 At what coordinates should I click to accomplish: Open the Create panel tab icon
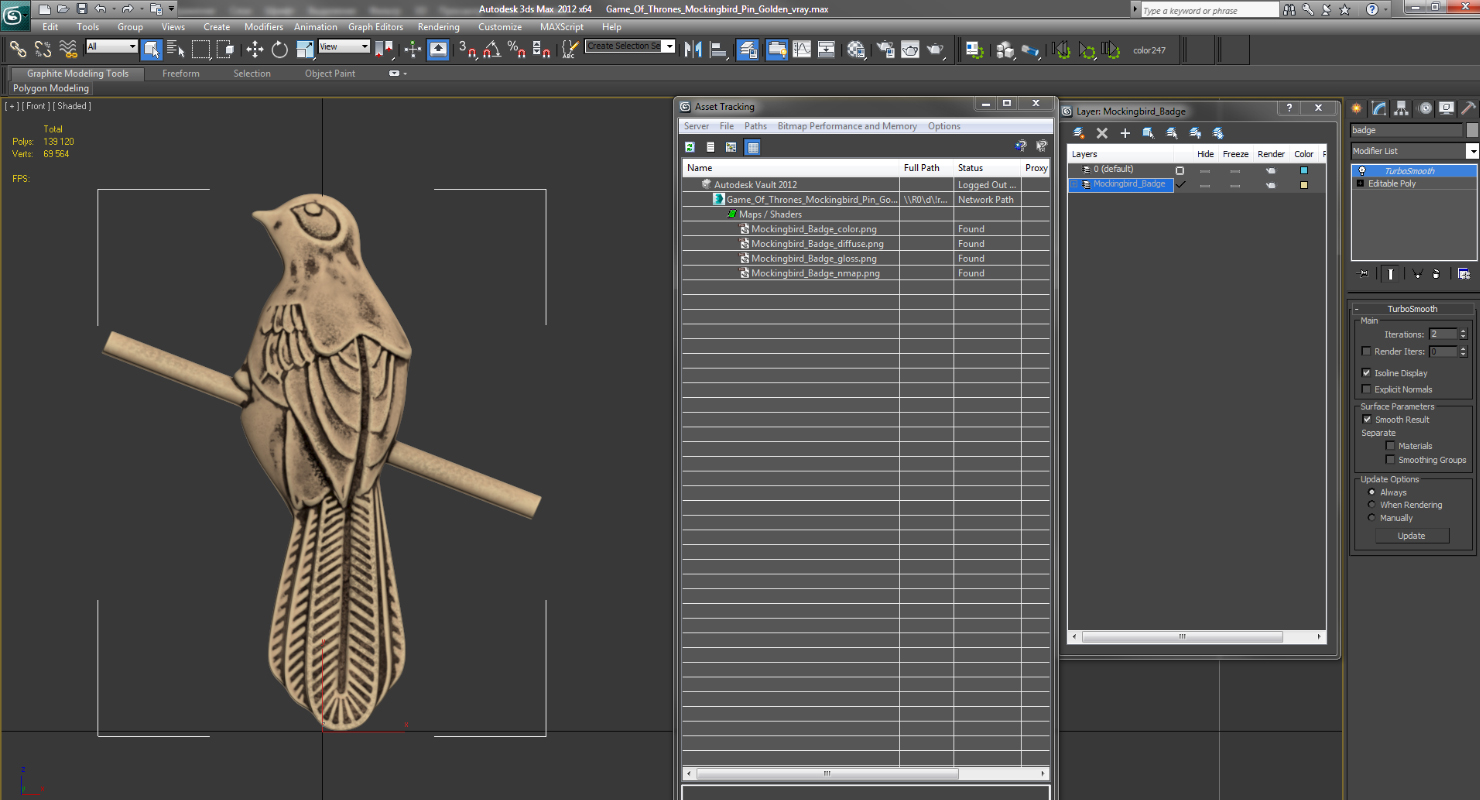coord(1357,108)
